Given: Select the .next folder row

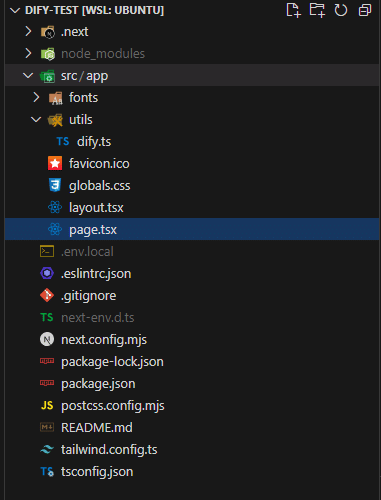Looking at the screenshot, I should pos(192,32).
